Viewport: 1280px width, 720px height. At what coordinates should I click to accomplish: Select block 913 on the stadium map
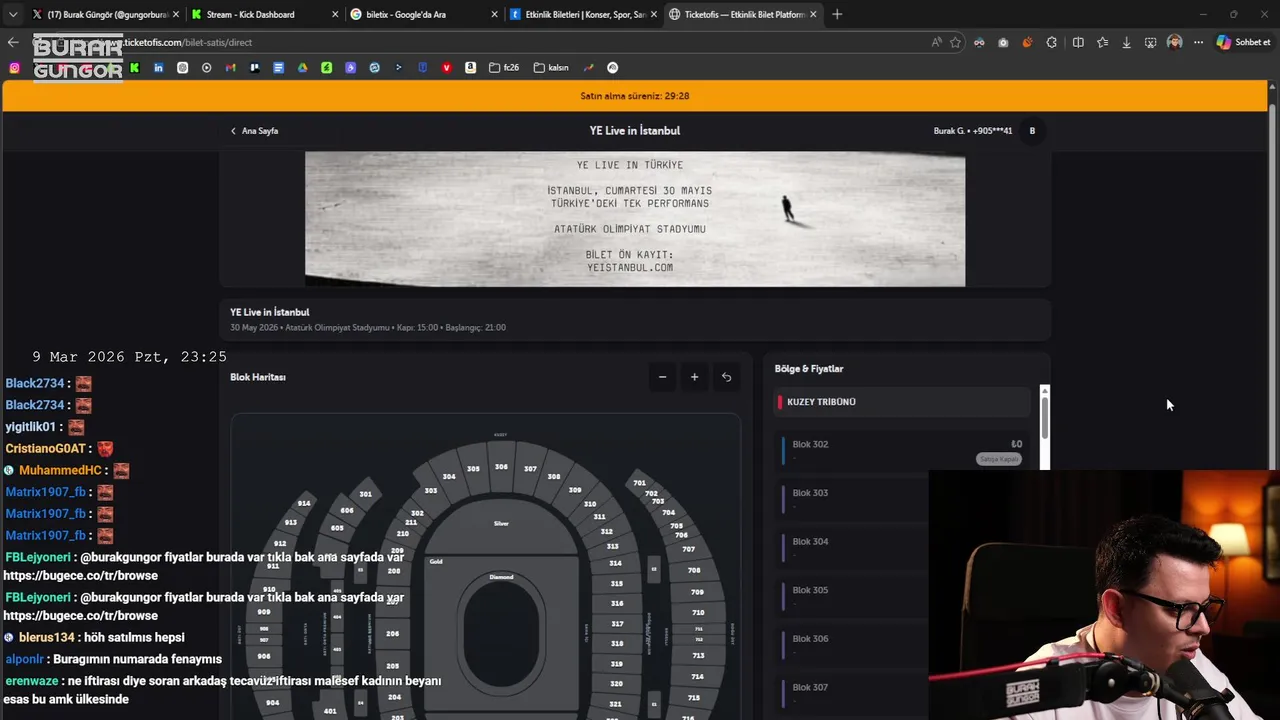[x=290, y=522]
